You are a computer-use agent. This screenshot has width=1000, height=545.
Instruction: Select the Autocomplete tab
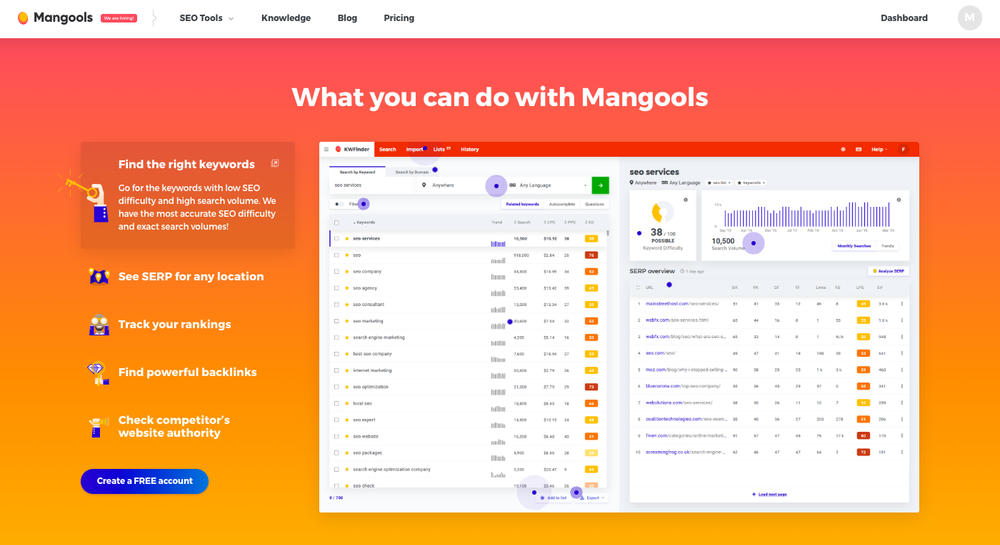[562, 204]
